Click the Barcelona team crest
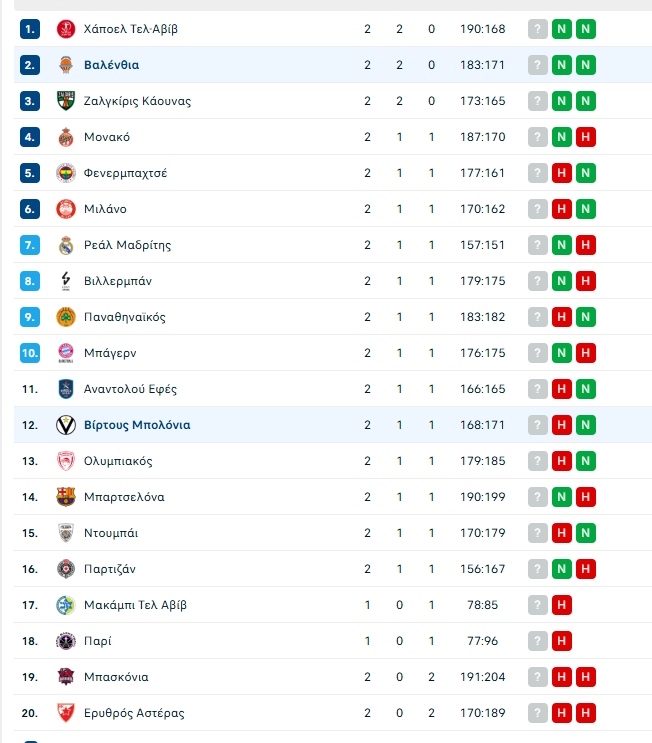 point(66,497)
